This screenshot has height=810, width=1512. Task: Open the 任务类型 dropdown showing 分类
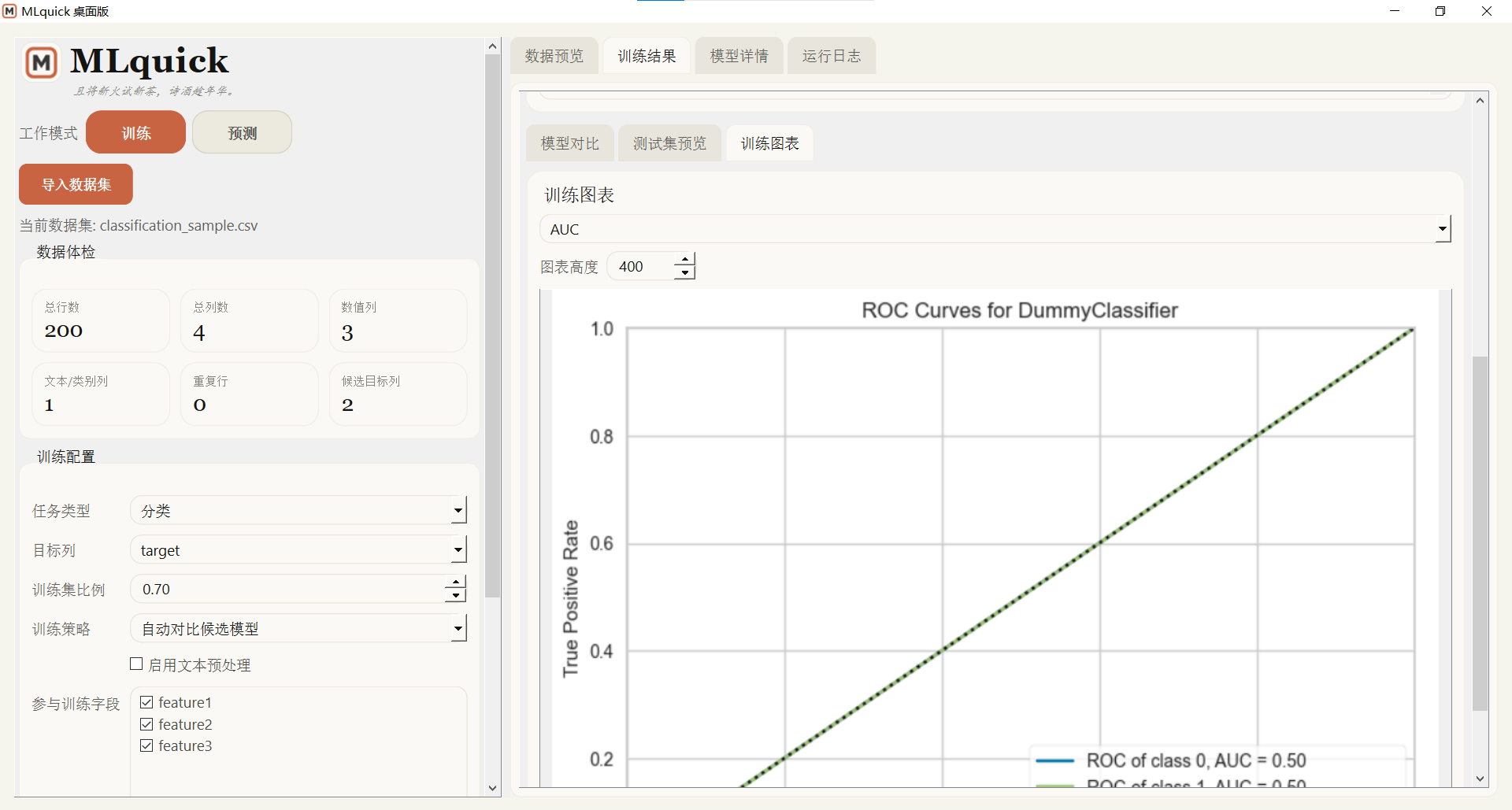[x=298, y=510]
